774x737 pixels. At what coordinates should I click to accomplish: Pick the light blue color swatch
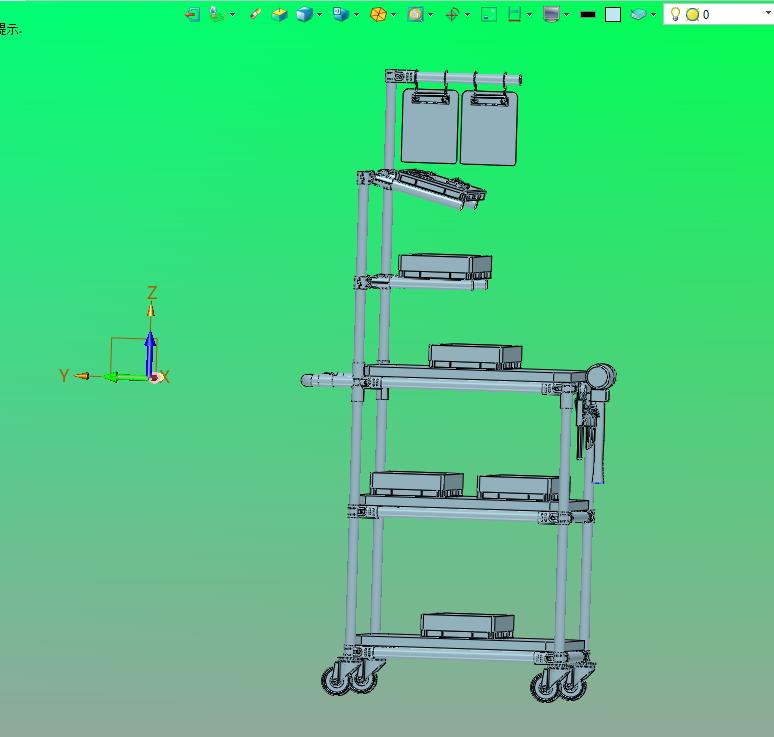click(x=613, y=15)
